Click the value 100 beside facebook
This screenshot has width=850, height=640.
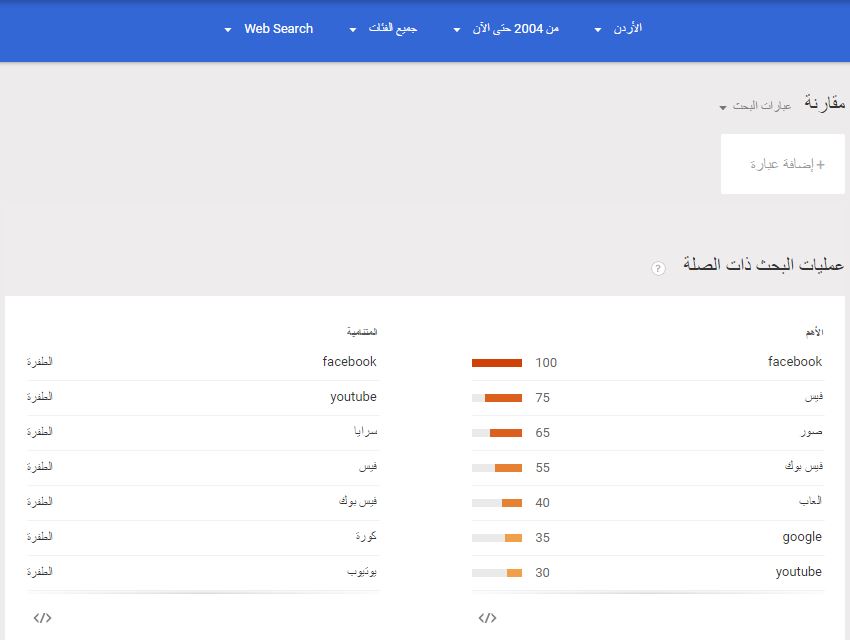546,363
